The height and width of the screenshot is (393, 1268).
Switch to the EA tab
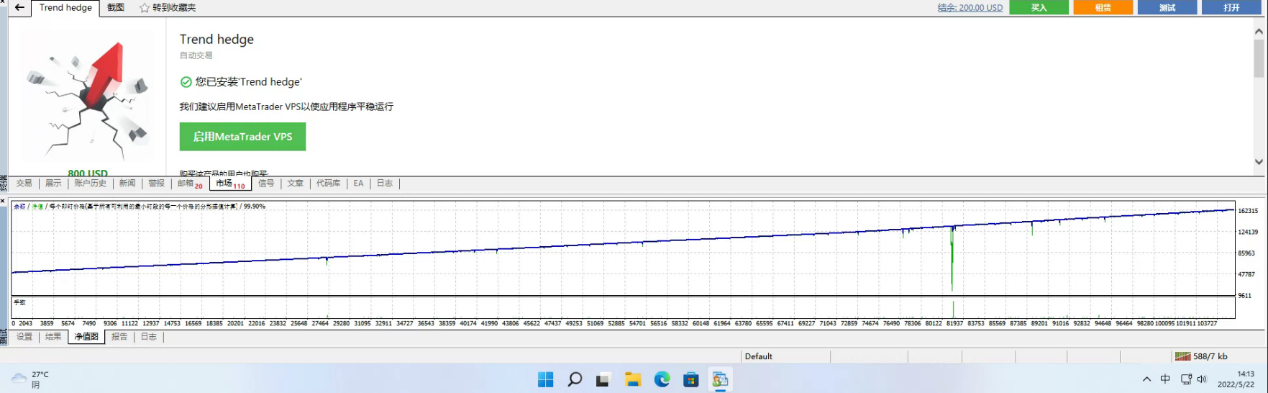(x=358, y=183)
